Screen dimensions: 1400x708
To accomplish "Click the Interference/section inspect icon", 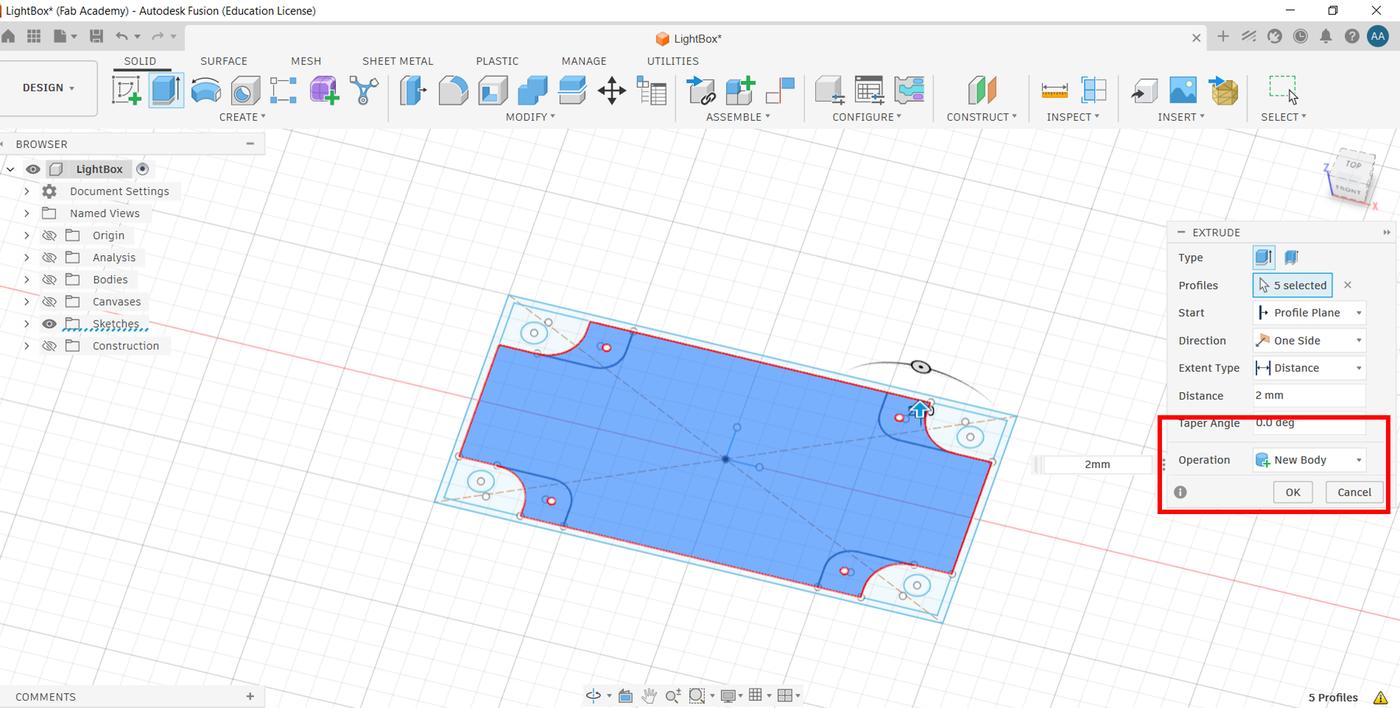I will pyautogui.click(x=1094, y=91).
